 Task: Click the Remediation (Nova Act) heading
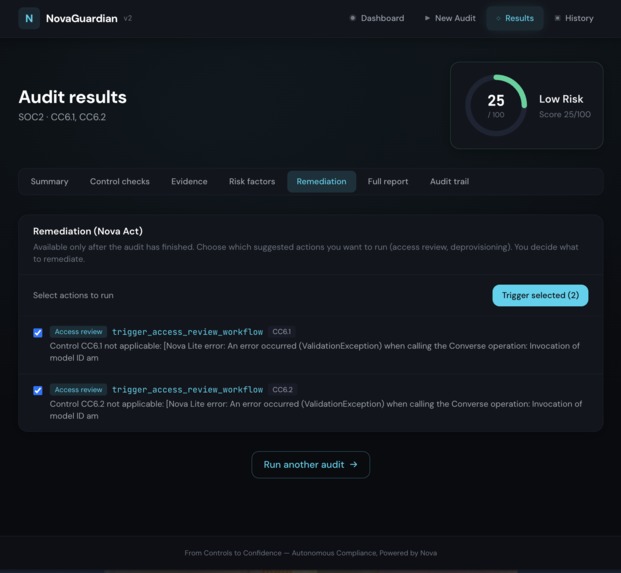(88, 231)
